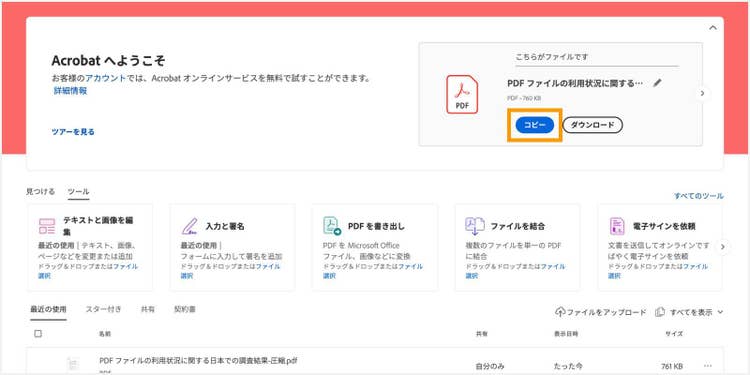The height and width of the screenshot is (375, 750).
Task: Go to next card in welcome carousel
Action: [x=702, y=93]
